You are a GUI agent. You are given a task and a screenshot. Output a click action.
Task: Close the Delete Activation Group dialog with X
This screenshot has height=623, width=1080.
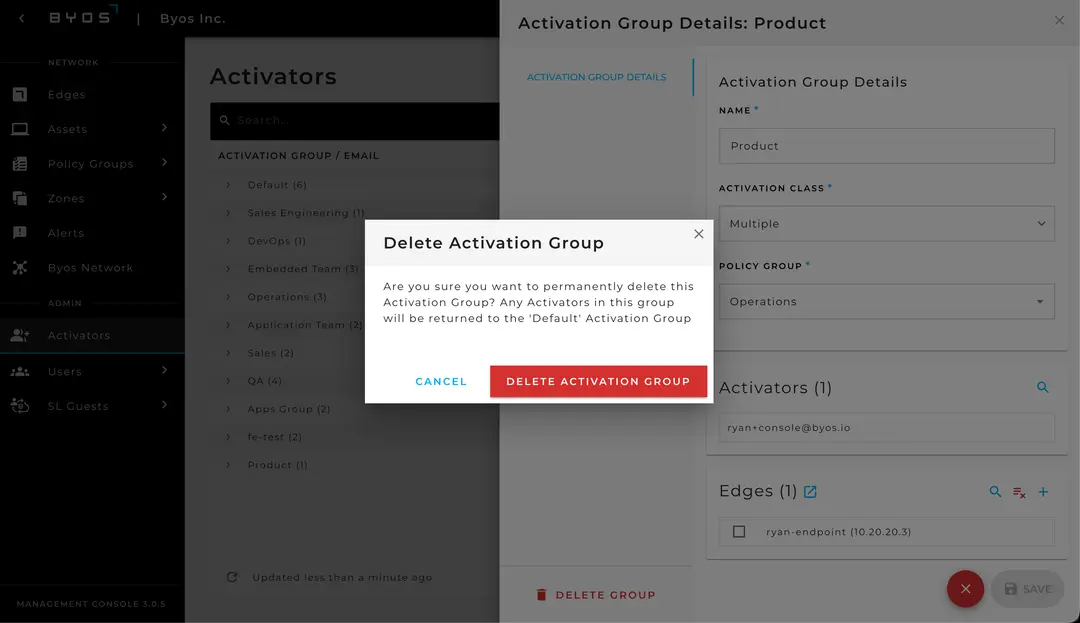698,234
